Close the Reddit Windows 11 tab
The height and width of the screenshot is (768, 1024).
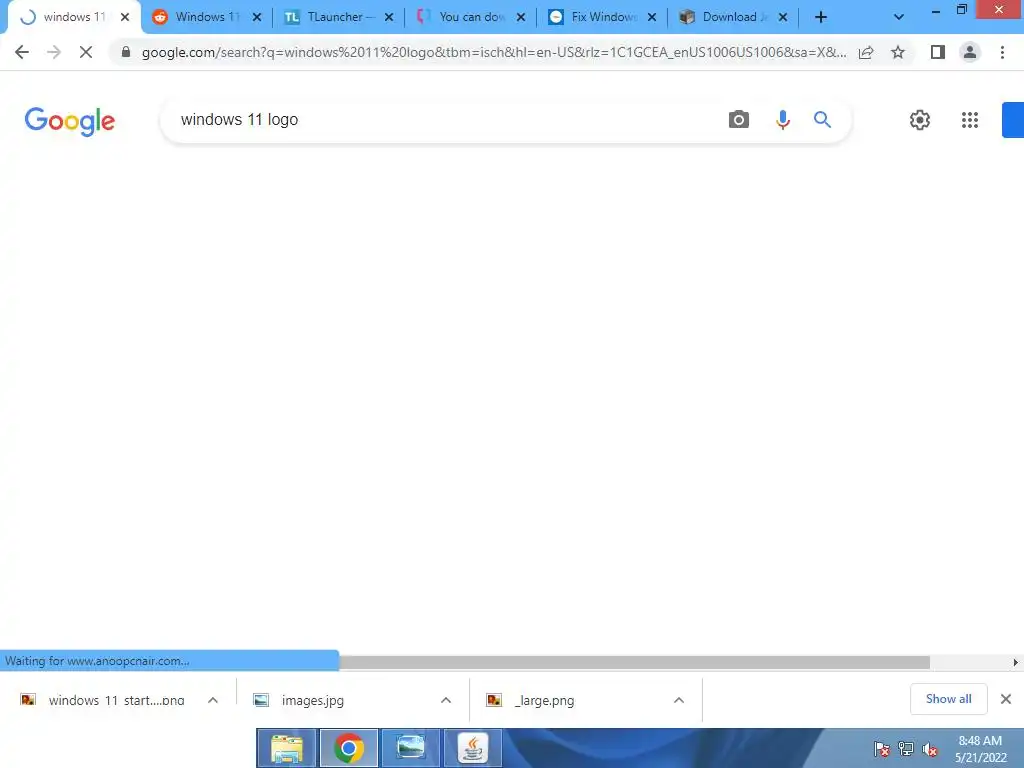pyautogui.click(x=257, y=17)
